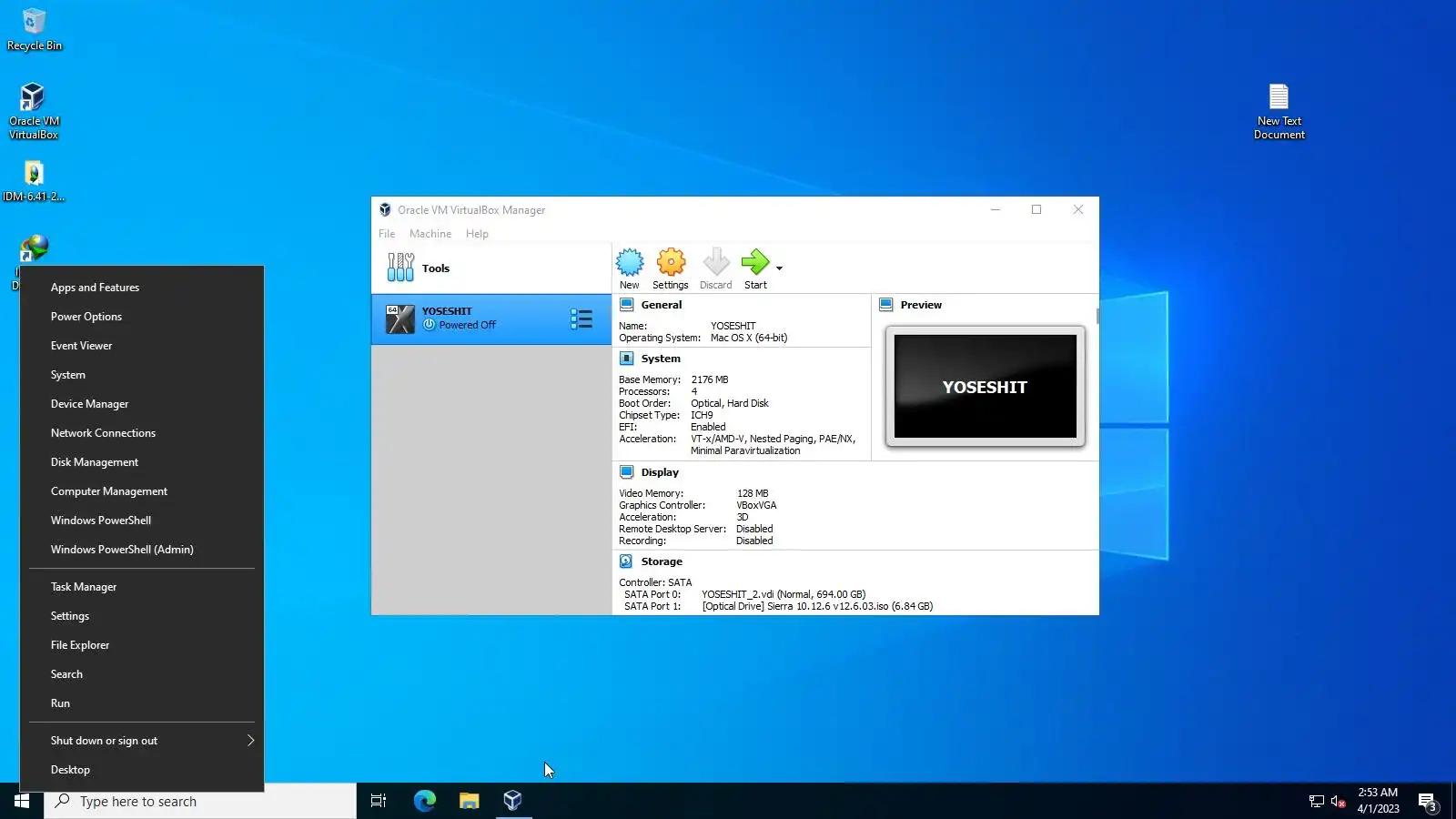Click the VirtualBox taskbar icon
This screenshot has height=819, width=1456.
coord(512,801)
